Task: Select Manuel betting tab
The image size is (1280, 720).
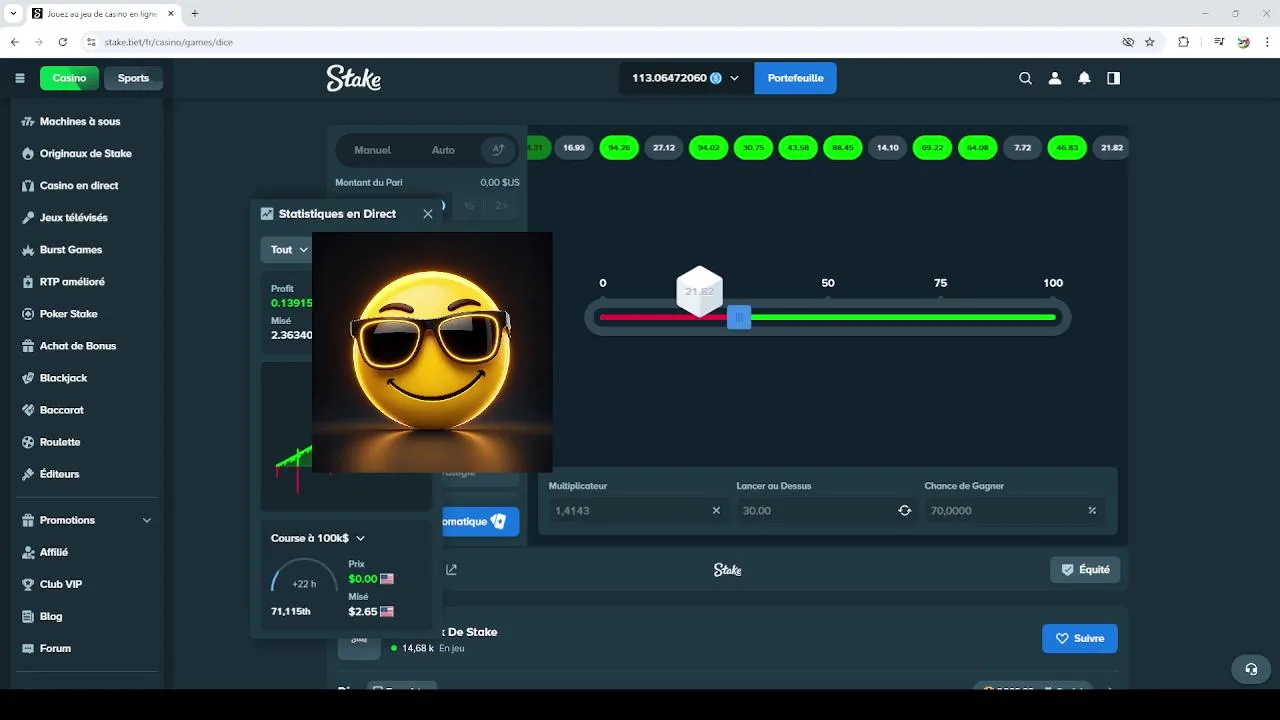Action: coord(372,150)
